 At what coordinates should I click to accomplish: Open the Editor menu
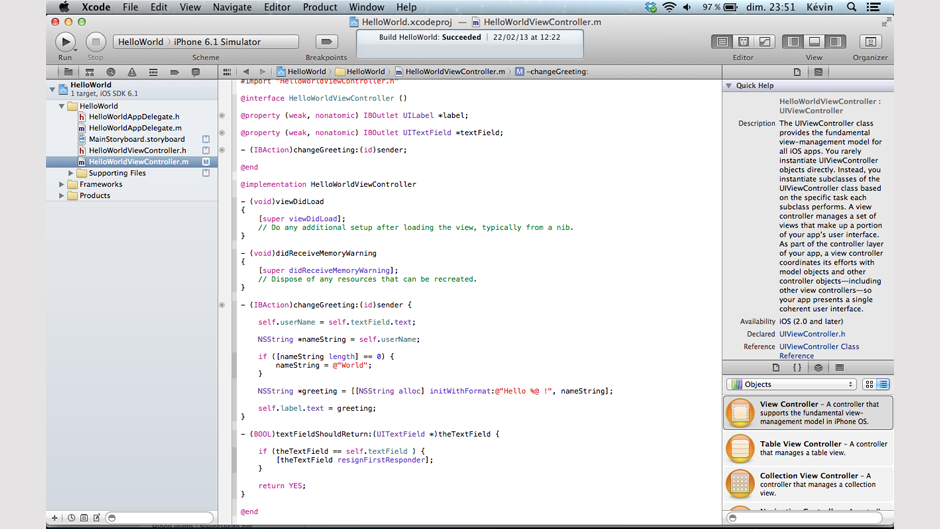click(x=277, y=7)
